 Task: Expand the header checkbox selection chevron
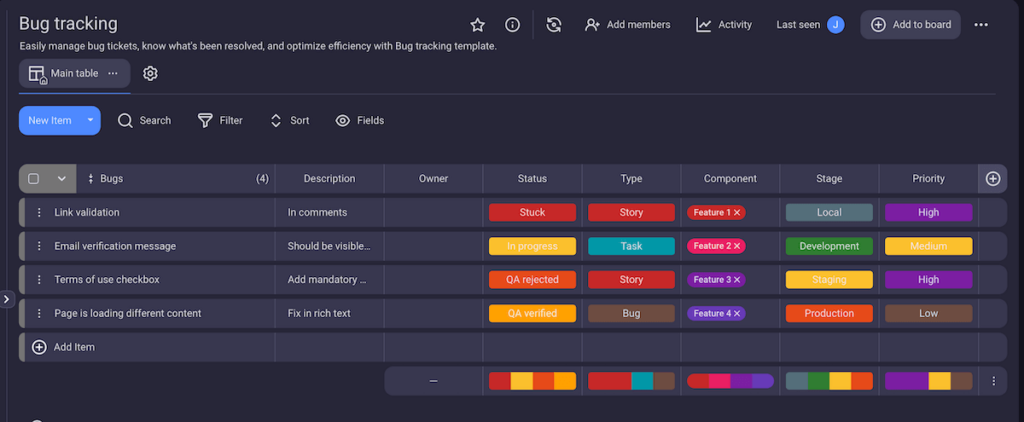(61, 179)
